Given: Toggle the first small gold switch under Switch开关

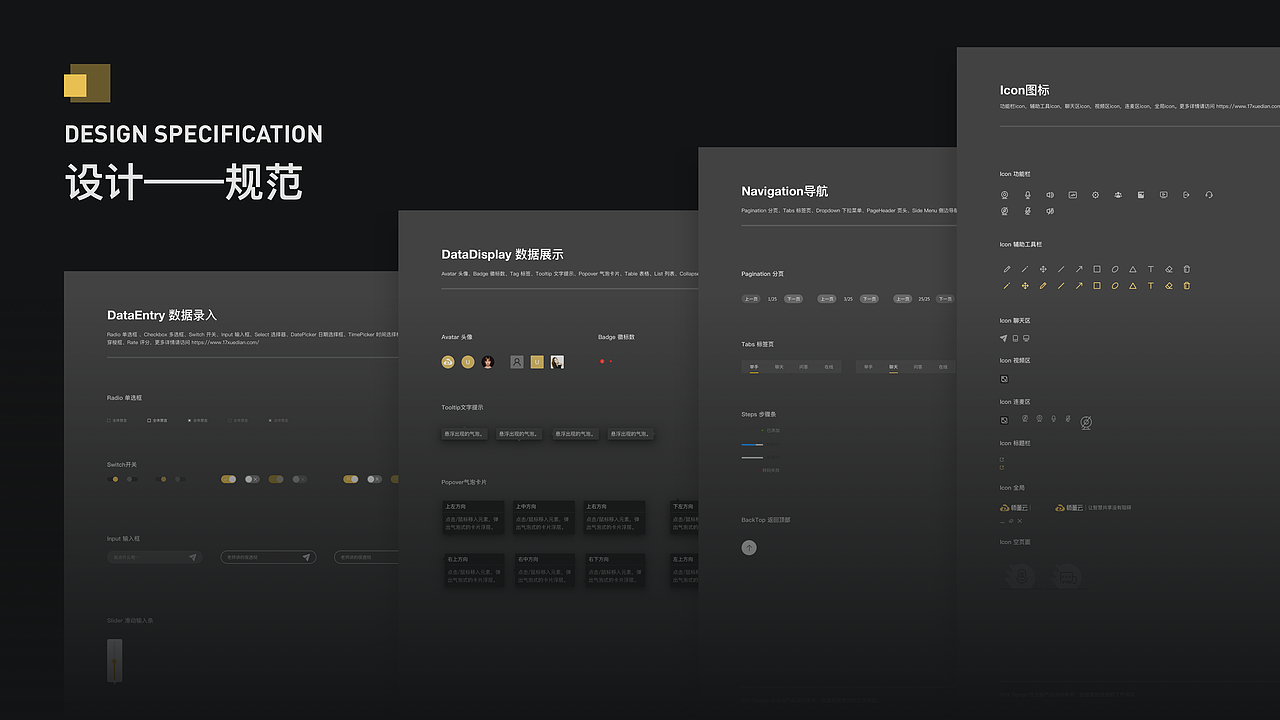Looking at the screenshot, I should (x=113, y=479).
